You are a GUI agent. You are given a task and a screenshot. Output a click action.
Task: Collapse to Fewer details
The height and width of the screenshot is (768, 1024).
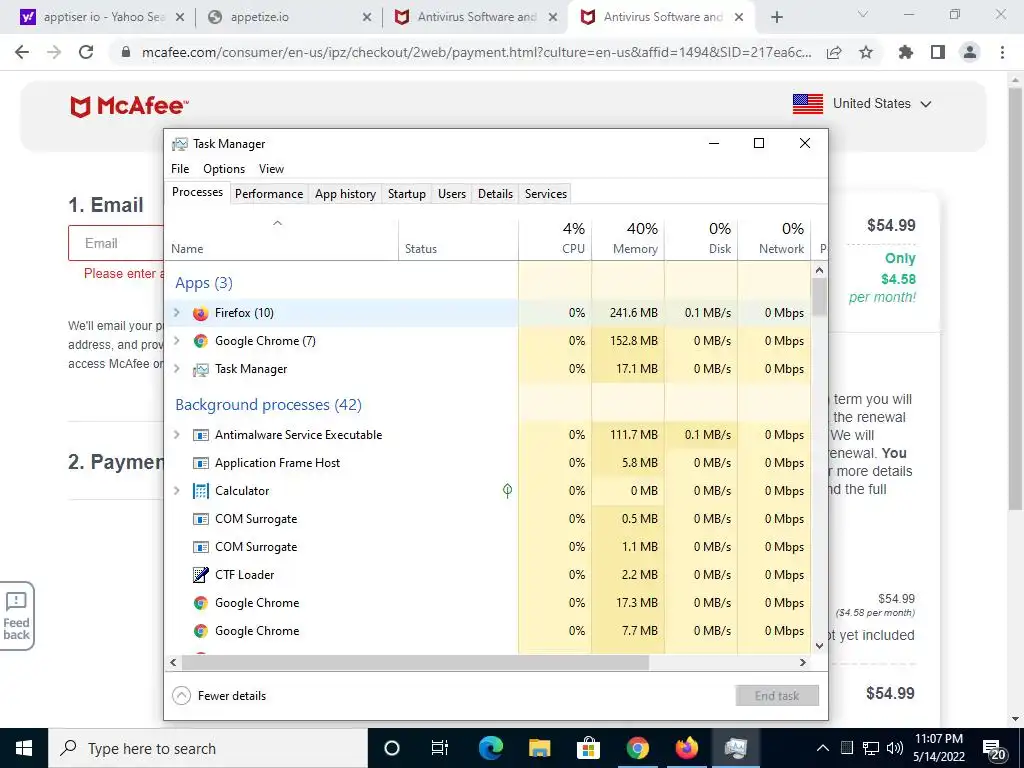(x=219, y=696)
